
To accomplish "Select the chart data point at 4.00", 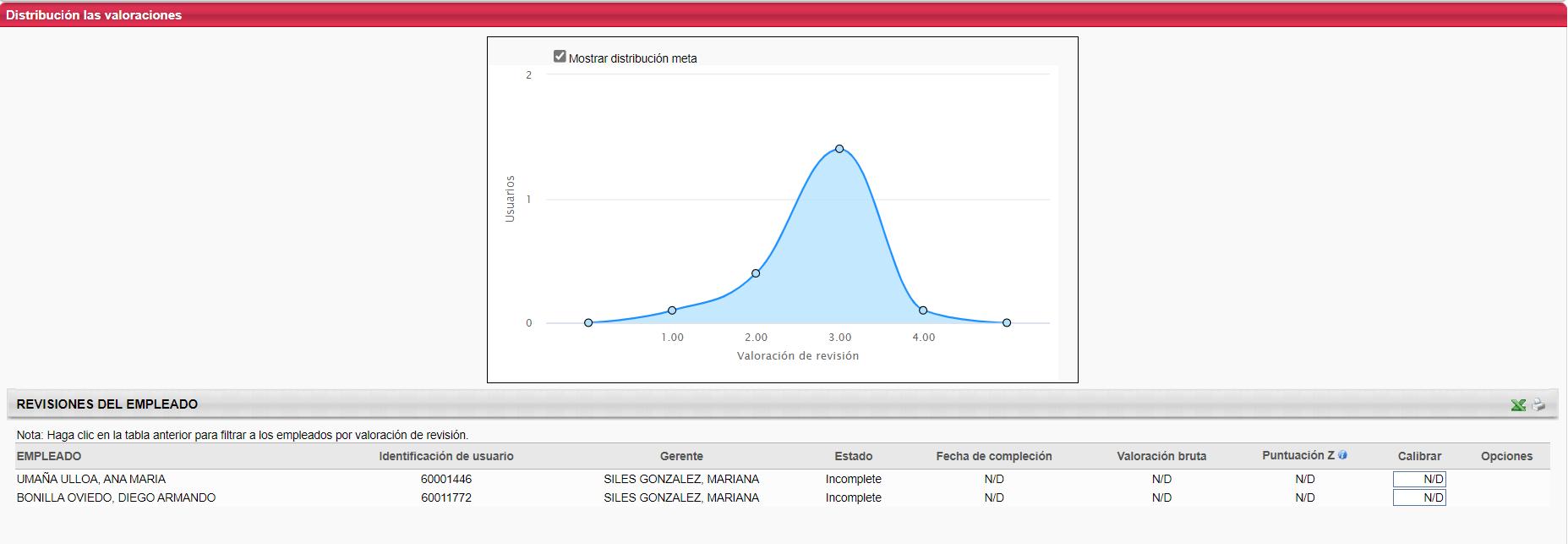I will [x=923, y=310].
